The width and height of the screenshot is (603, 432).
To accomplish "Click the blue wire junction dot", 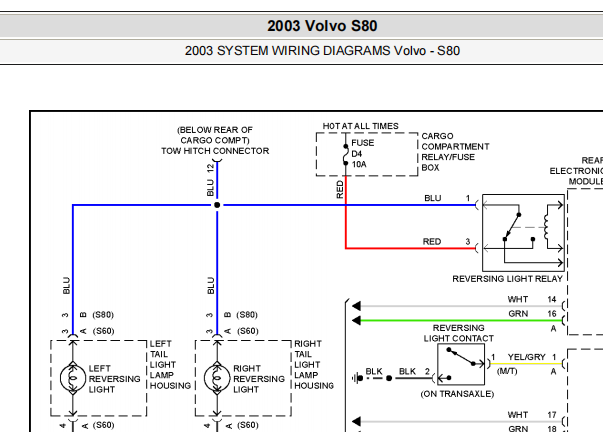I will click(217, 205).
